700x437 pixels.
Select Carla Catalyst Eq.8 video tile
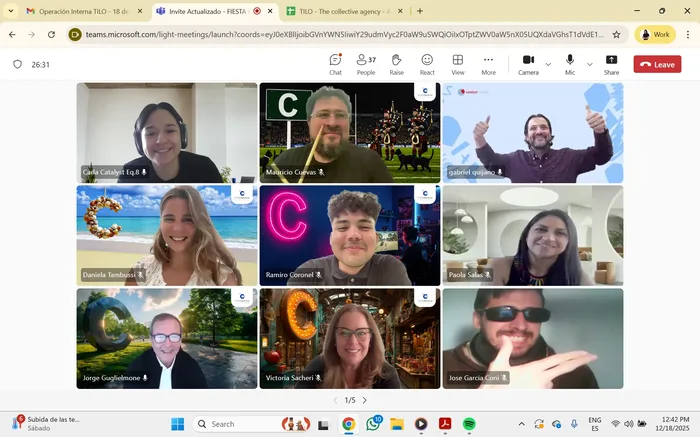[x=167, y=133]
